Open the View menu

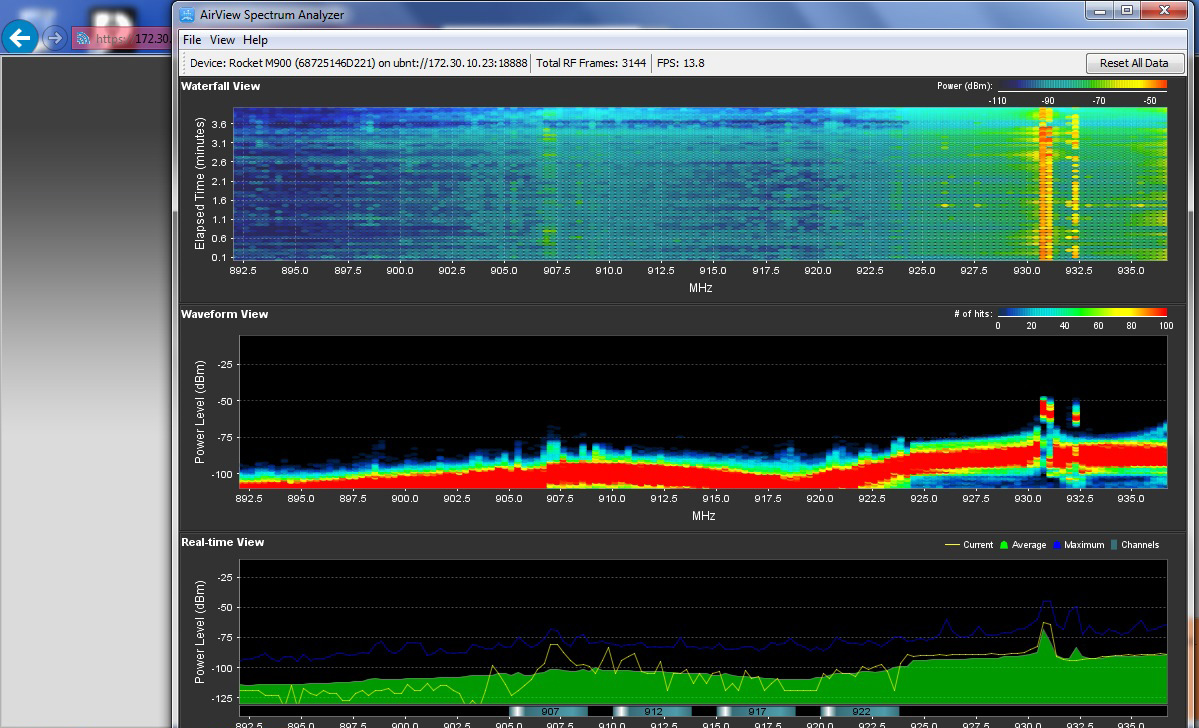point(222,40)
